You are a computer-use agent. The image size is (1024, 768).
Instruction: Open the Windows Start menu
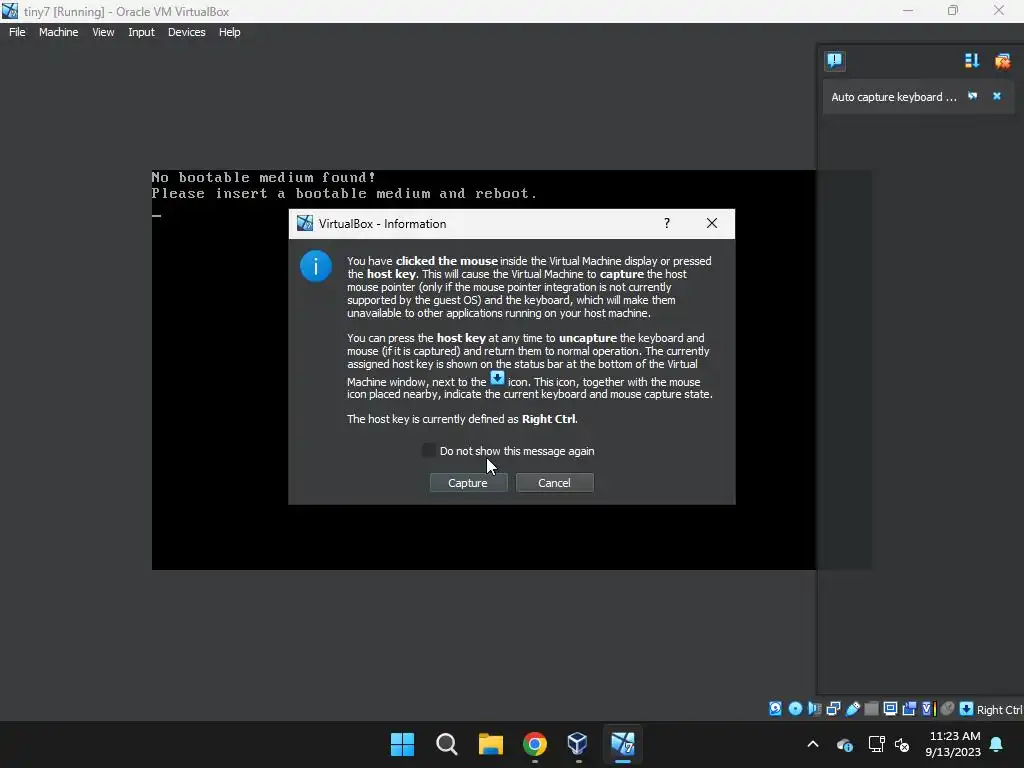[x=402, y=744]
